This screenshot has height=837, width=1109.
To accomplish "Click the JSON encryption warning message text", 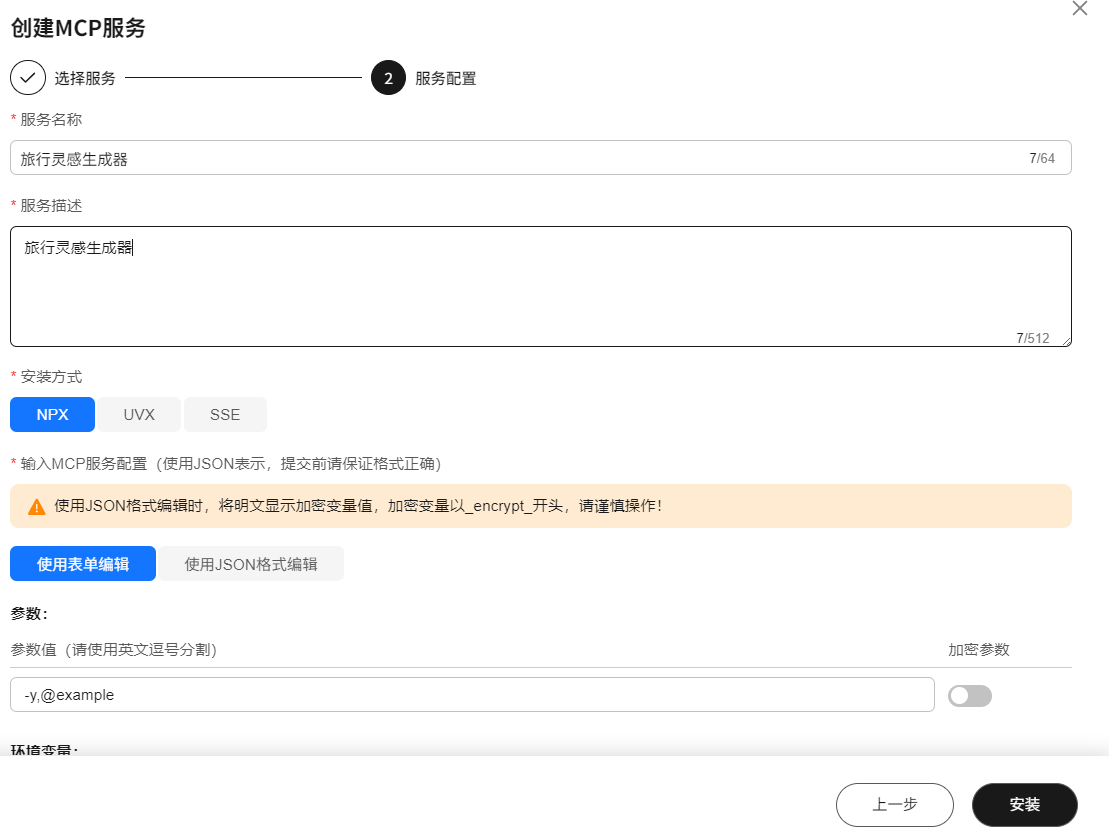I will (359, 506).
